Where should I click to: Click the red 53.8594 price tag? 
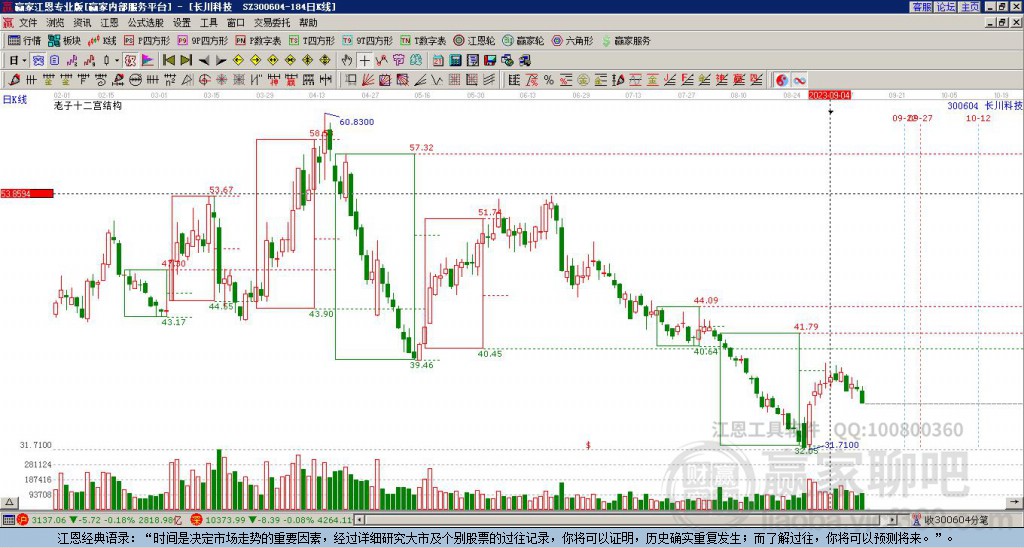(x=27, y=194)
